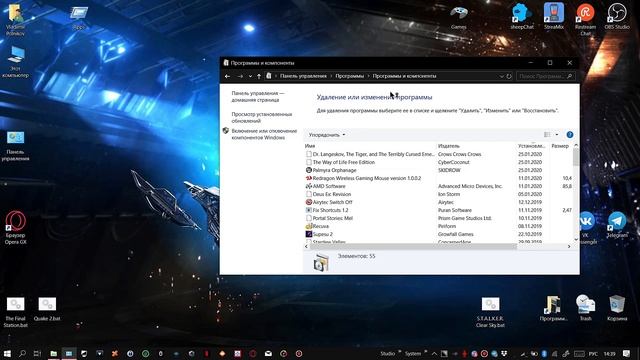
Task: Go back using the back arrow
Action: (227, 76)
